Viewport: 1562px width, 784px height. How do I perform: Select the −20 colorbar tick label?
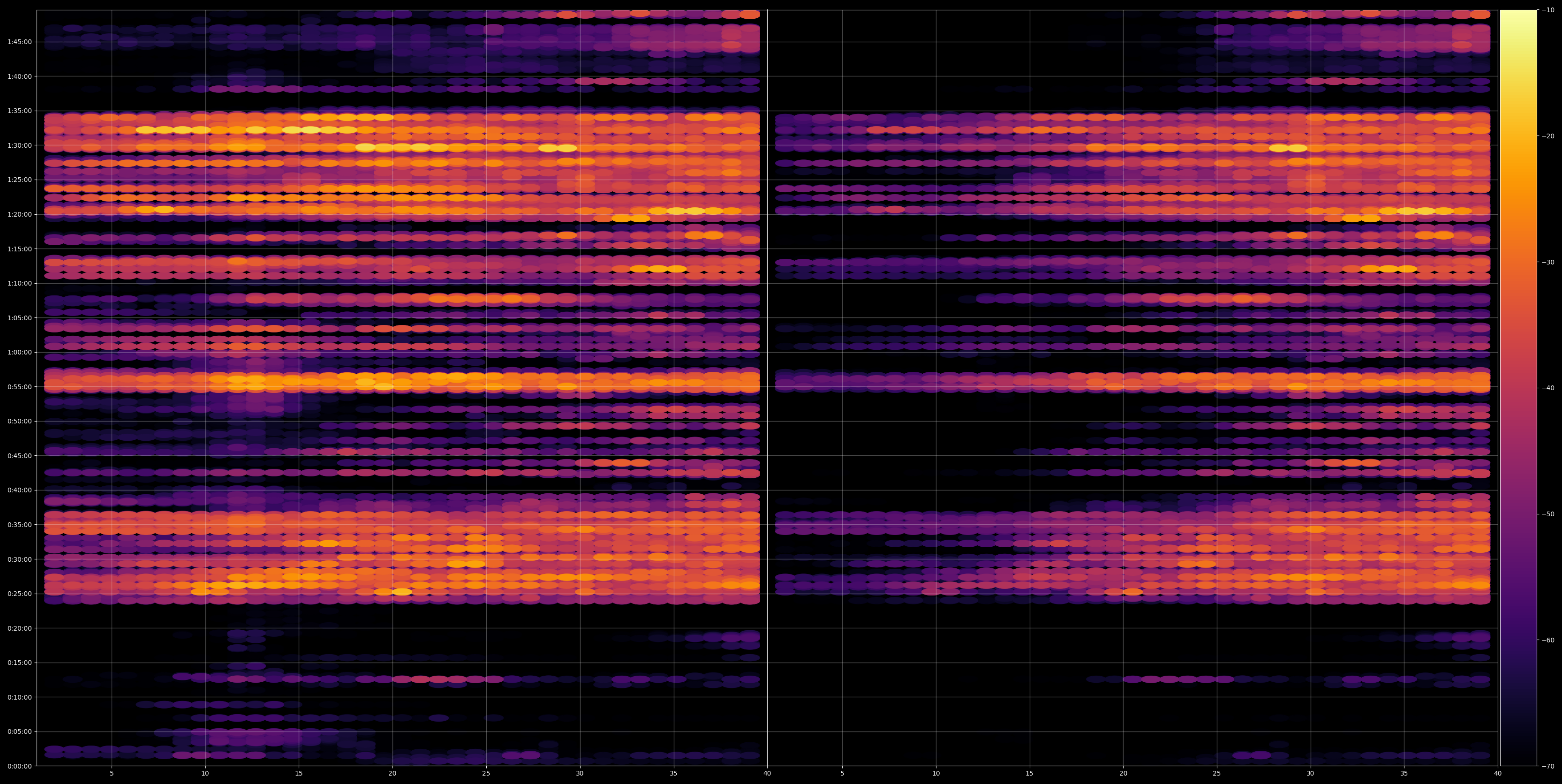tap(1548, 136)
